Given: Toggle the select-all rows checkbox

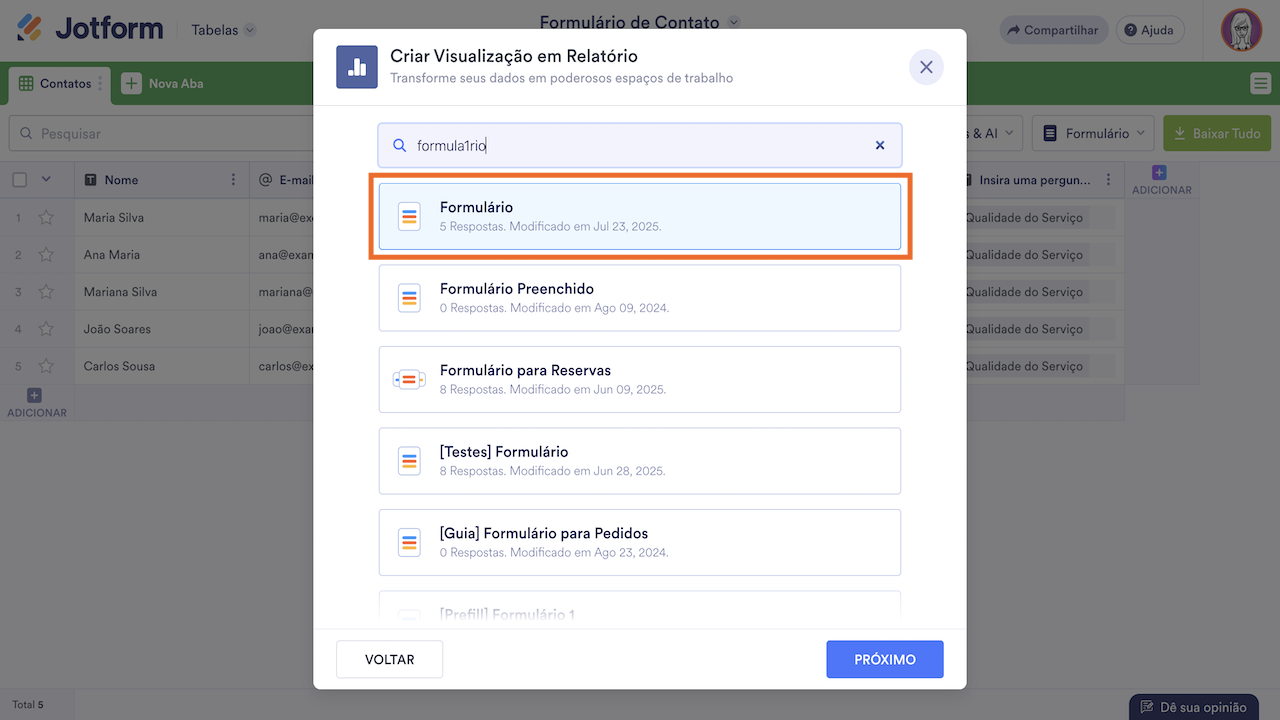Looking at the screenshot, I should pyautogui.click(x=20, y=180).
